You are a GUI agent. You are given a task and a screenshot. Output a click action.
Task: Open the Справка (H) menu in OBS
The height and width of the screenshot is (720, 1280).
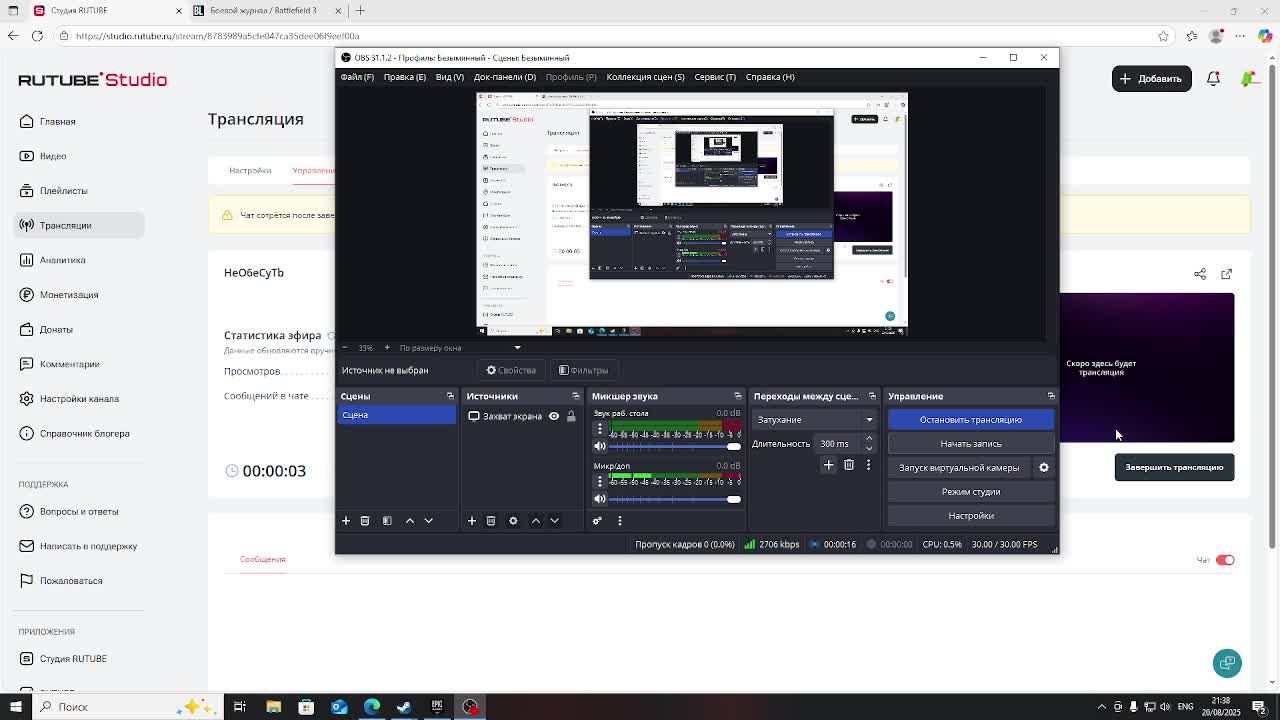point(770,77)
